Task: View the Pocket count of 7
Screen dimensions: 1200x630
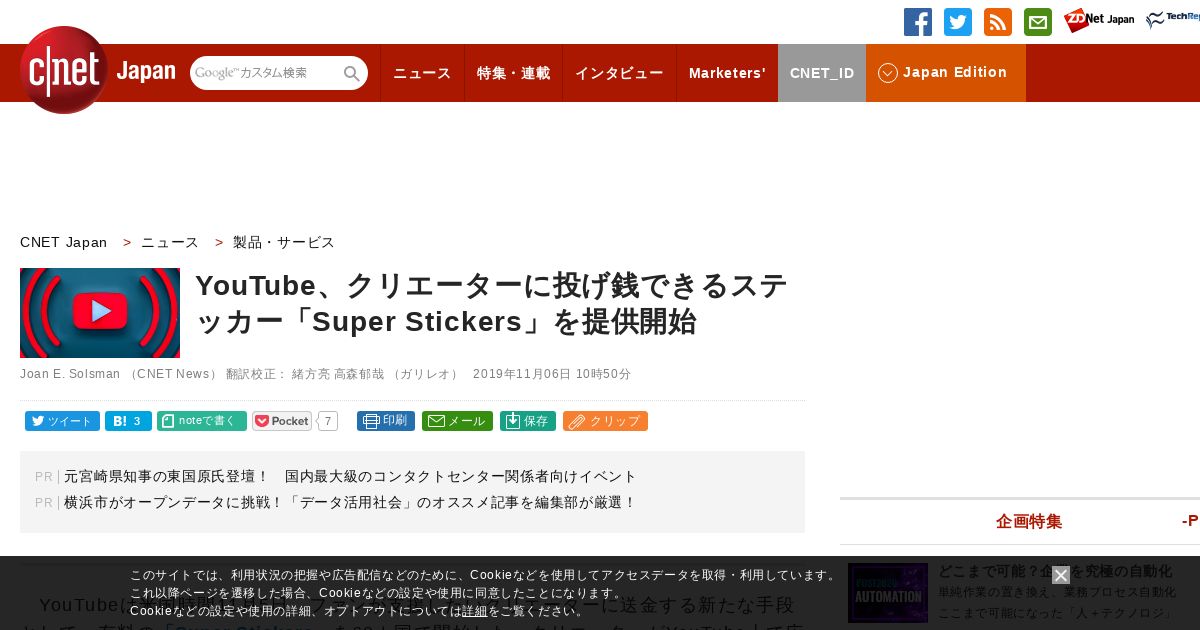Action: pos(328,421)
